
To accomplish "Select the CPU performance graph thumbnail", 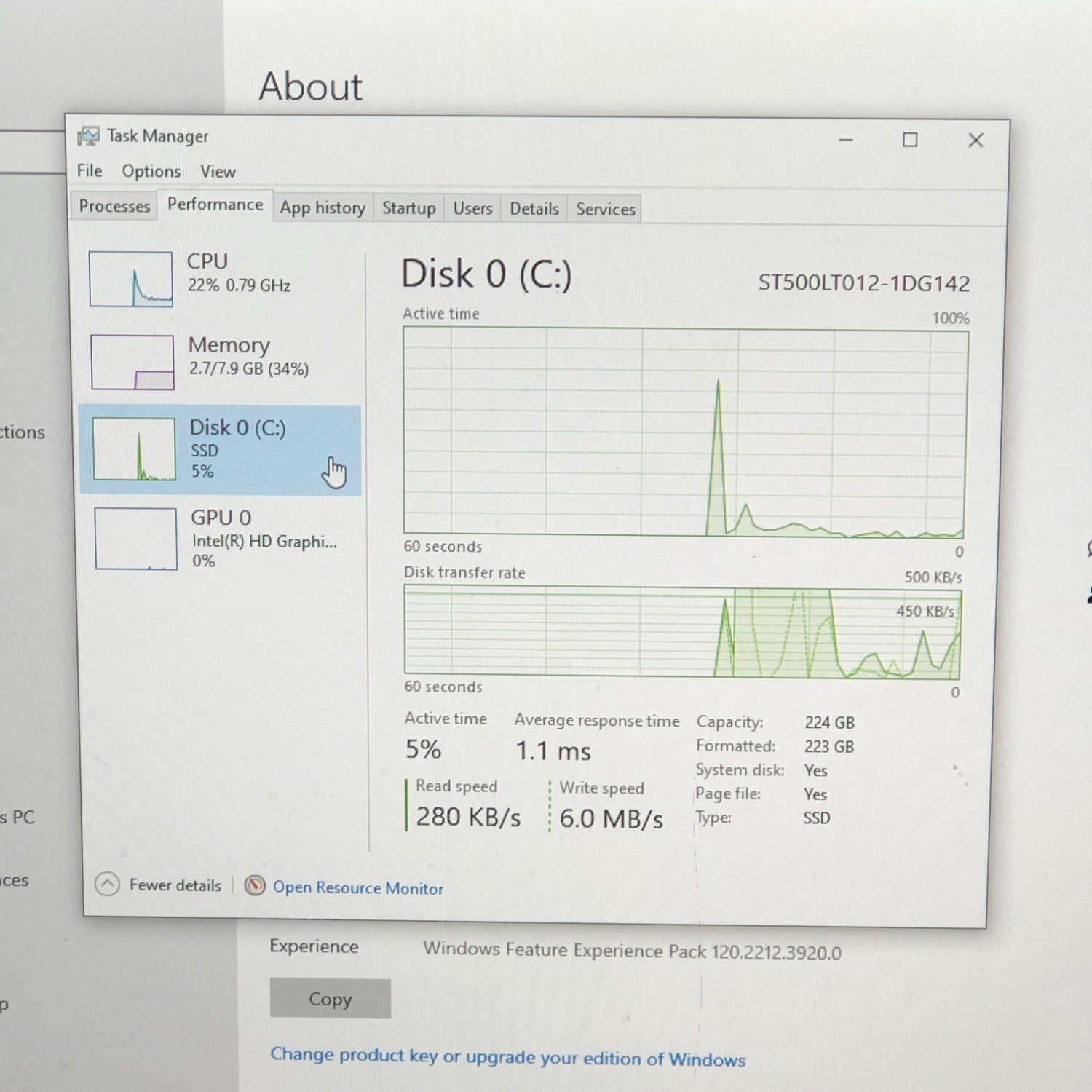I will click(131, 279).
